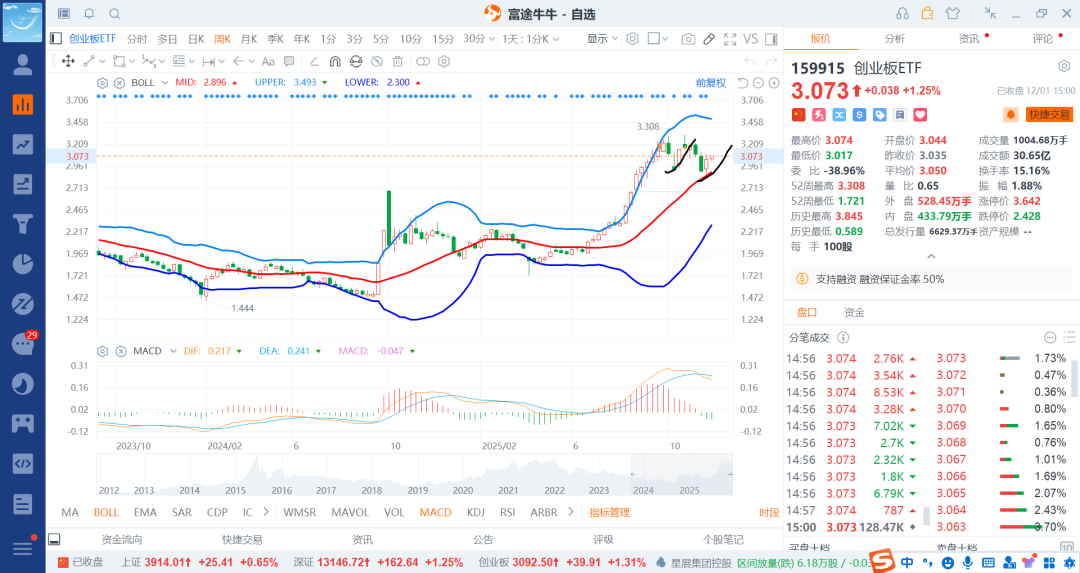
Task: Open the message bubble with 29 badge
Action: pos(24,343)
